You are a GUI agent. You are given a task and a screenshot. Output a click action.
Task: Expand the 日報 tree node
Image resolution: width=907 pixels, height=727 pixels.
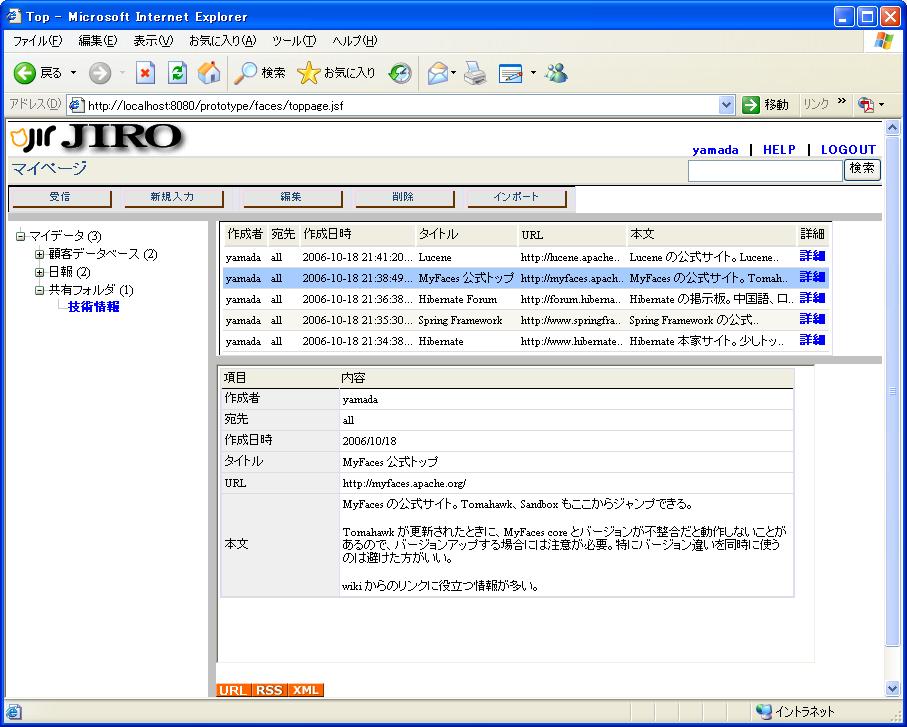(x=40, y=272)
